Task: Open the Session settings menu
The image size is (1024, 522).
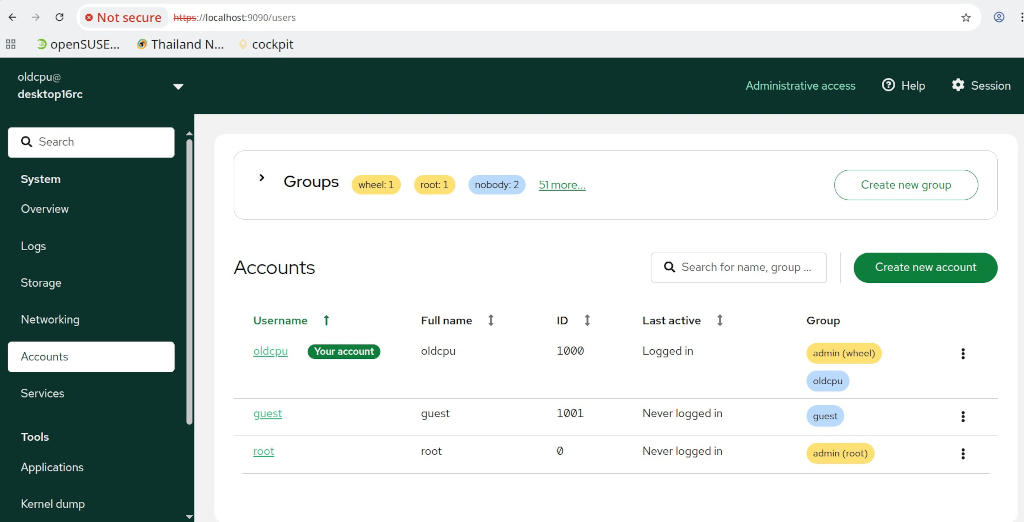Action: pos(980,86)
